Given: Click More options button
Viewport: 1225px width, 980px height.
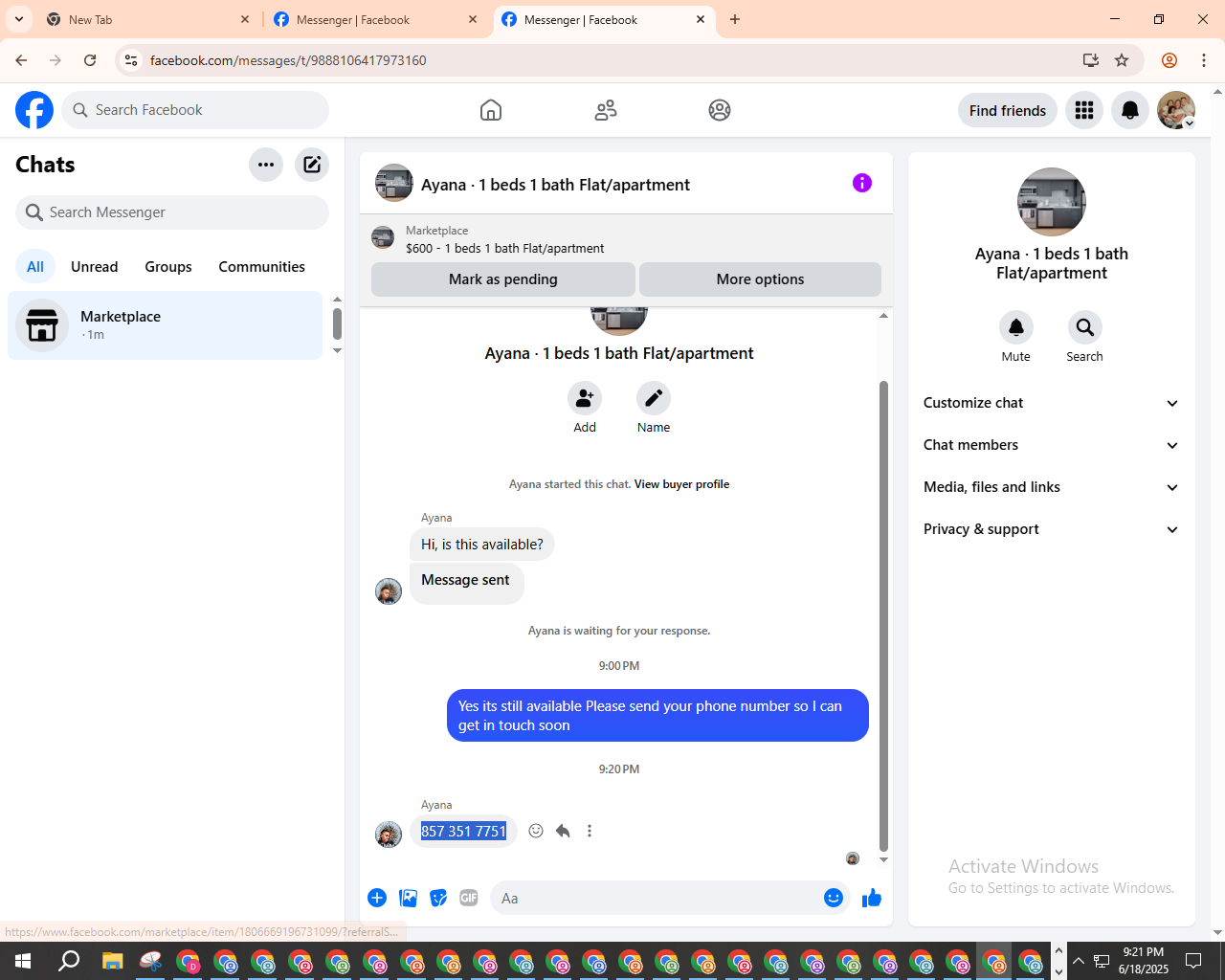Looking at the screenshot, I should point(760,279).
